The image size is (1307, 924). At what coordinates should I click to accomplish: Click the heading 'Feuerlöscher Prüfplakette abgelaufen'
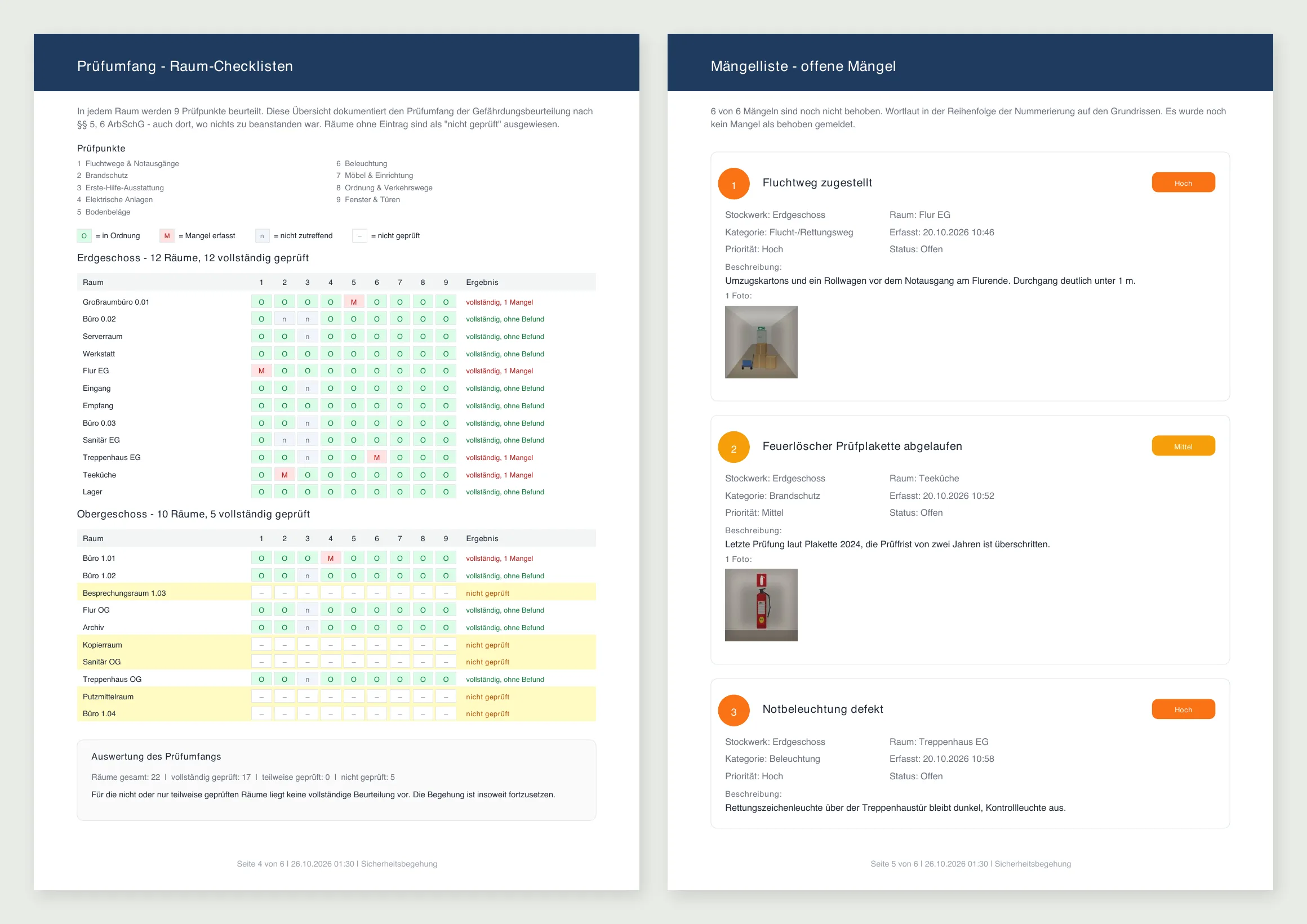click(862, 446)
